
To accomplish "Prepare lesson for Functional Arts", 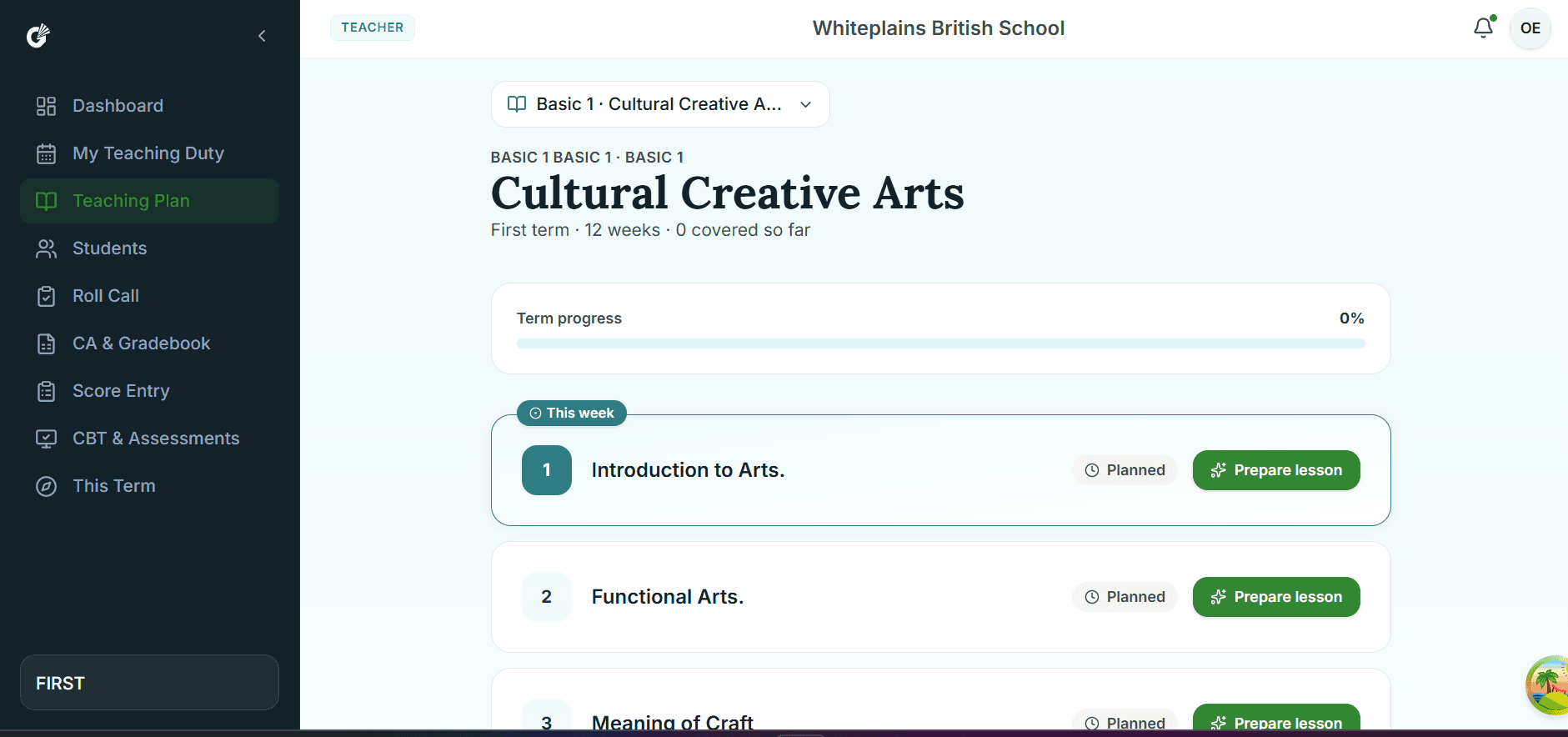I will tap(1276, 597).
